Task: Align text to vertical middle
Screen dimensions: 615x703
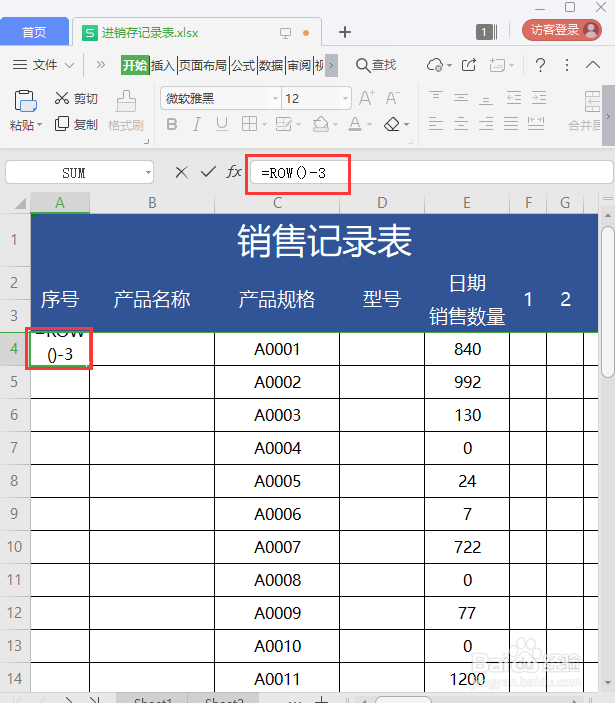Action: point(461,97)
